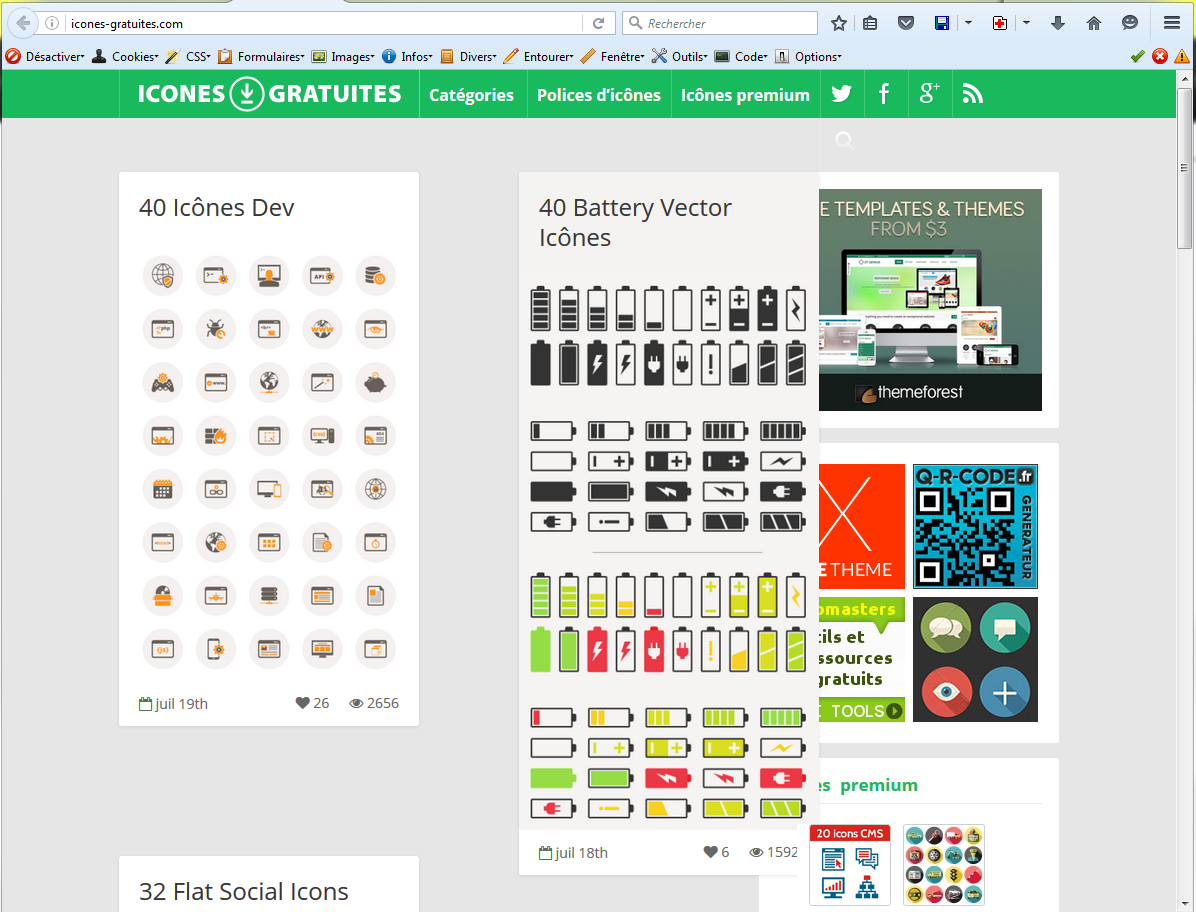Open the Twitter icon in green header
The width and height of the screenshot is (1196, 912).
(x=841, y=94)
